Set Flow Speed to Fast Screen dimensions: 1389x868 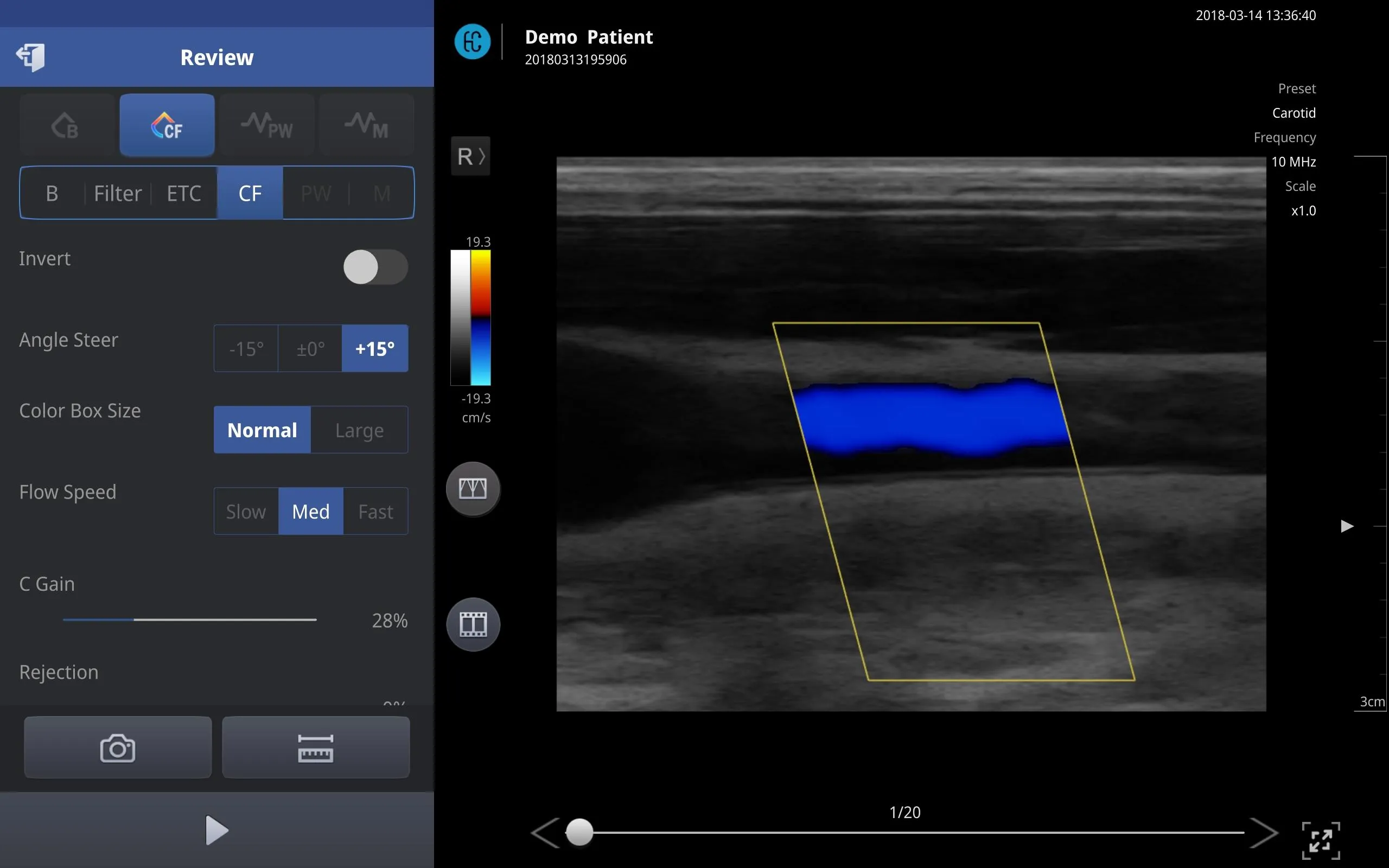pos(375,511)
